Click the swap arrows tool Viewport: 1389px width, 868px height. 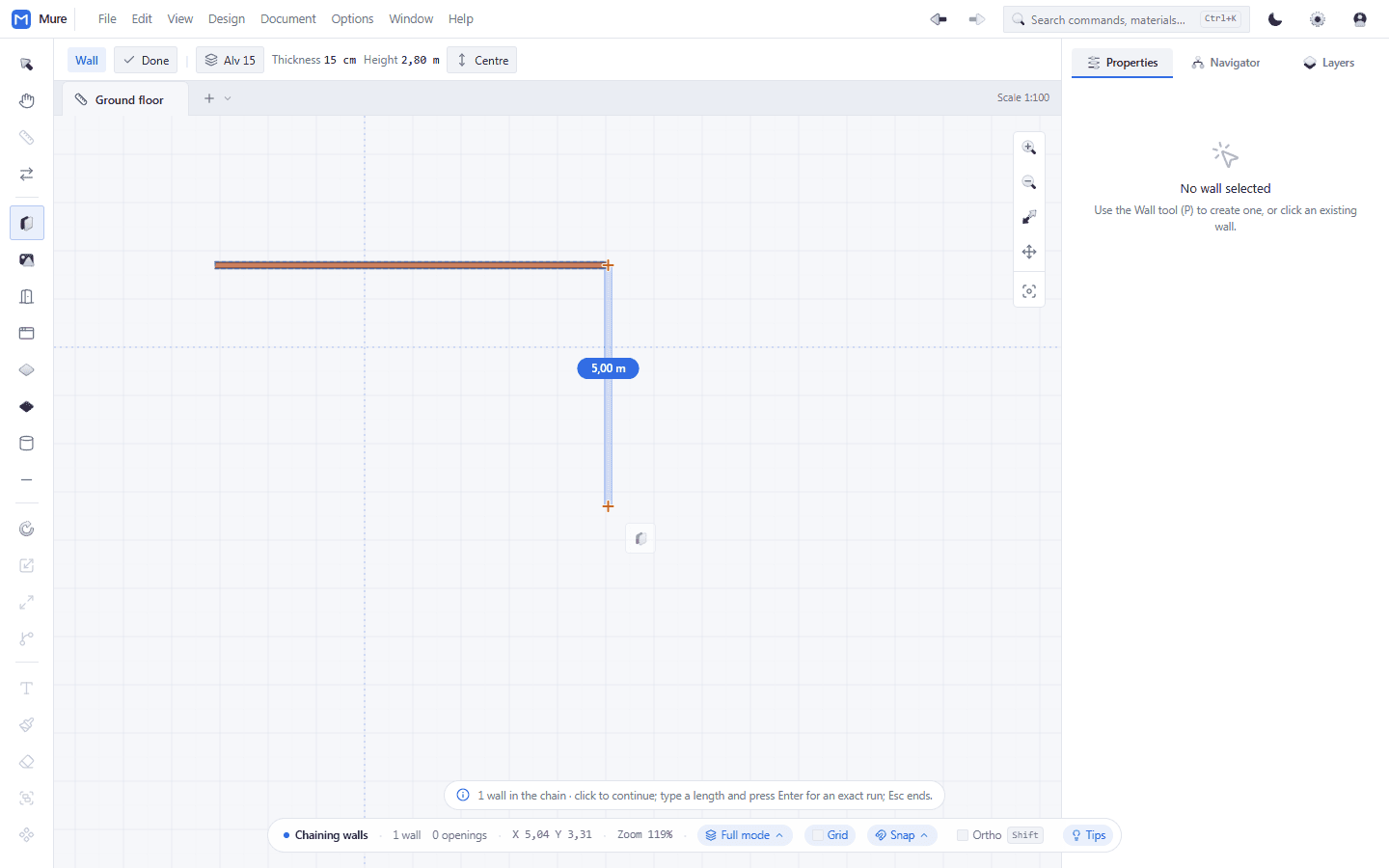tap(27, 175)
